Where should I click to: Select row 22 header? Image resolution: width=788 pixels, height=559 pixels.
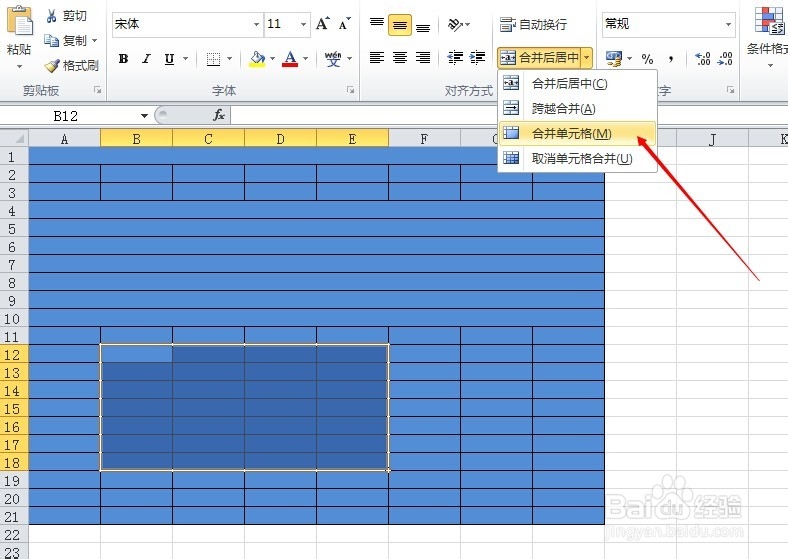[x=14, y=534]
